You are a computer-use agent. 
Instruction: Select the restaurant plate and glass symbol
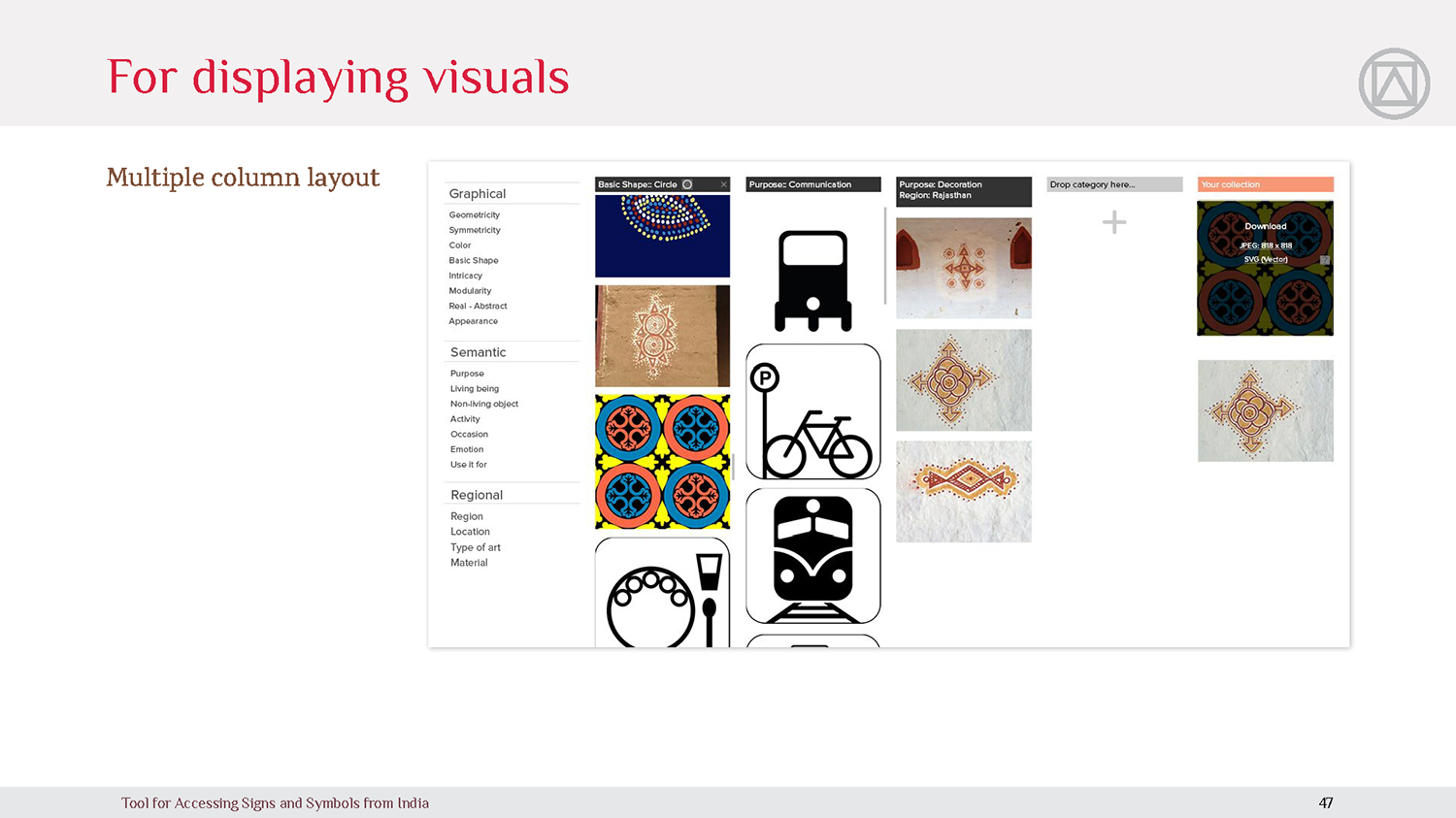pyautogui.click(x=662, y=594)
